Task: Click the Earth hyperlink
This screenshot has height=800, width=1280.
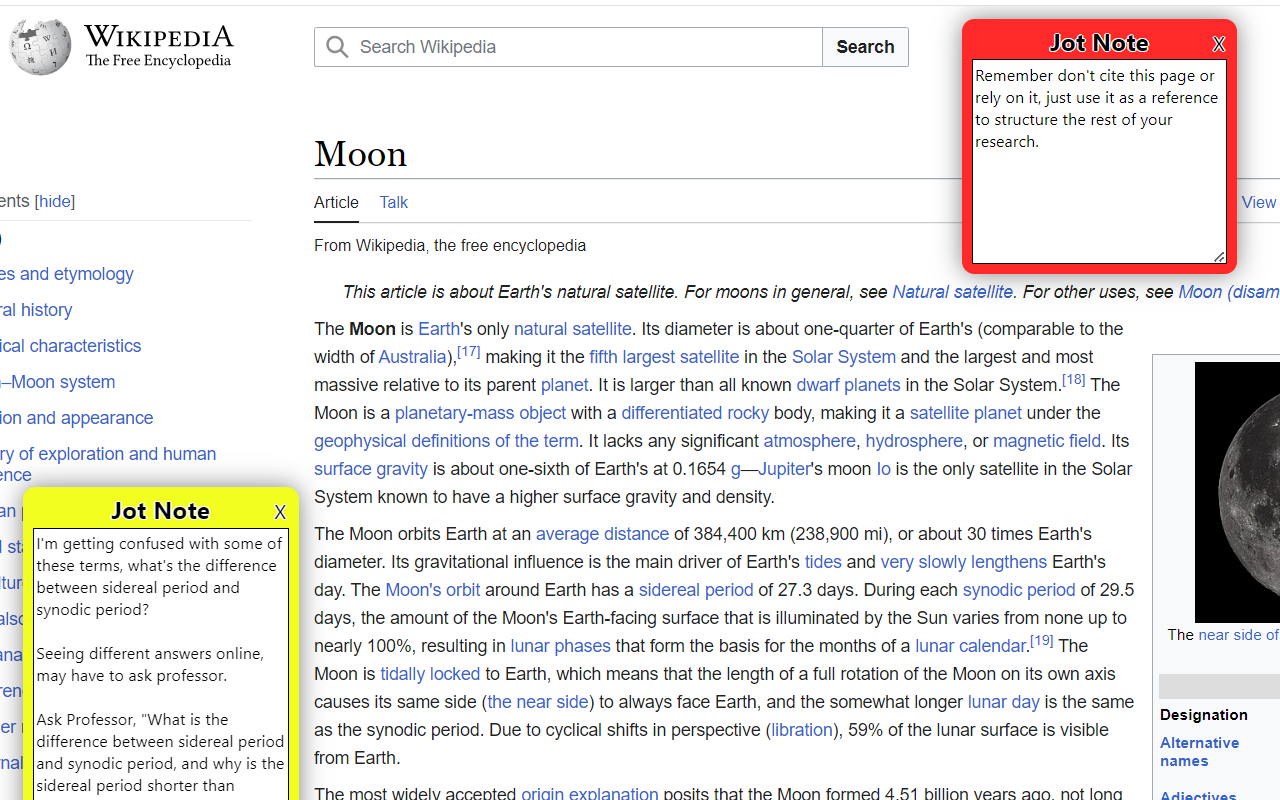Action: click(x=439, y=329)
